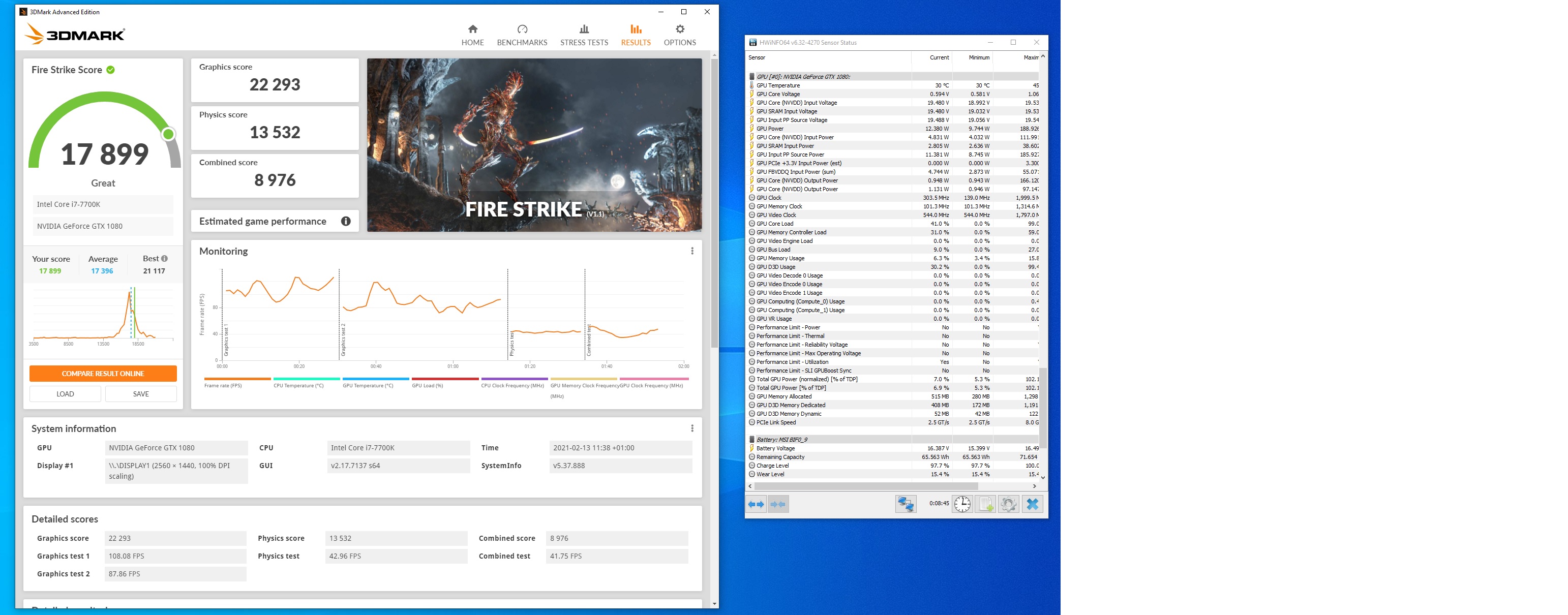The height and width of the screenshot is (615, 1568).
Task: Click the score distribution chart
Action: click(103, 316)
